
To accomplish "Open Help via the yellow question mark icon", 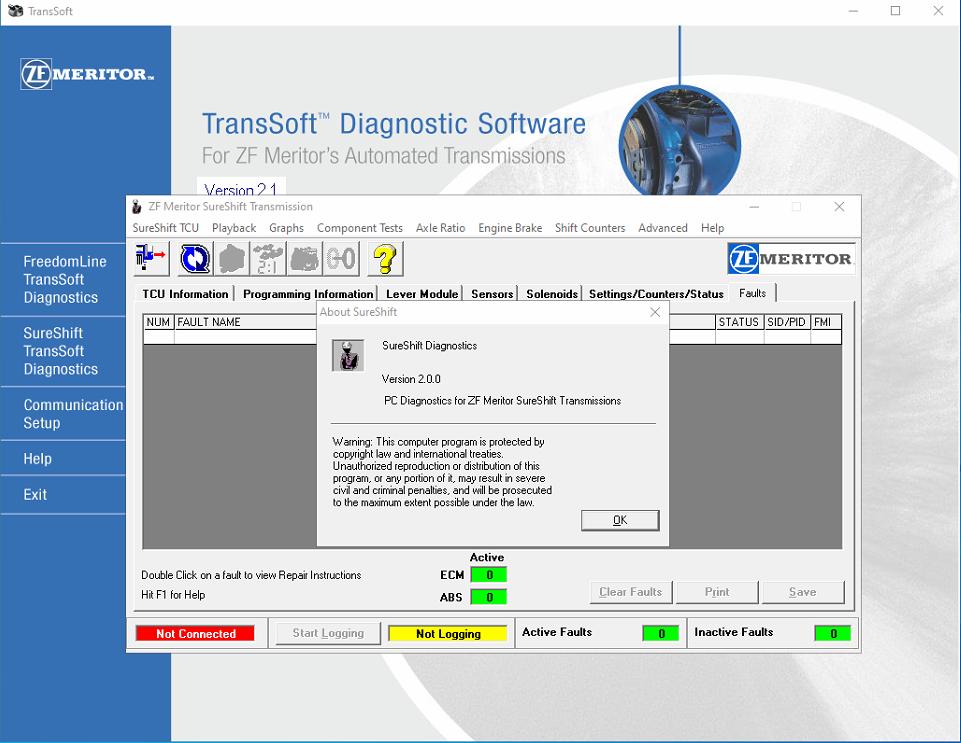I will (385, 259).
